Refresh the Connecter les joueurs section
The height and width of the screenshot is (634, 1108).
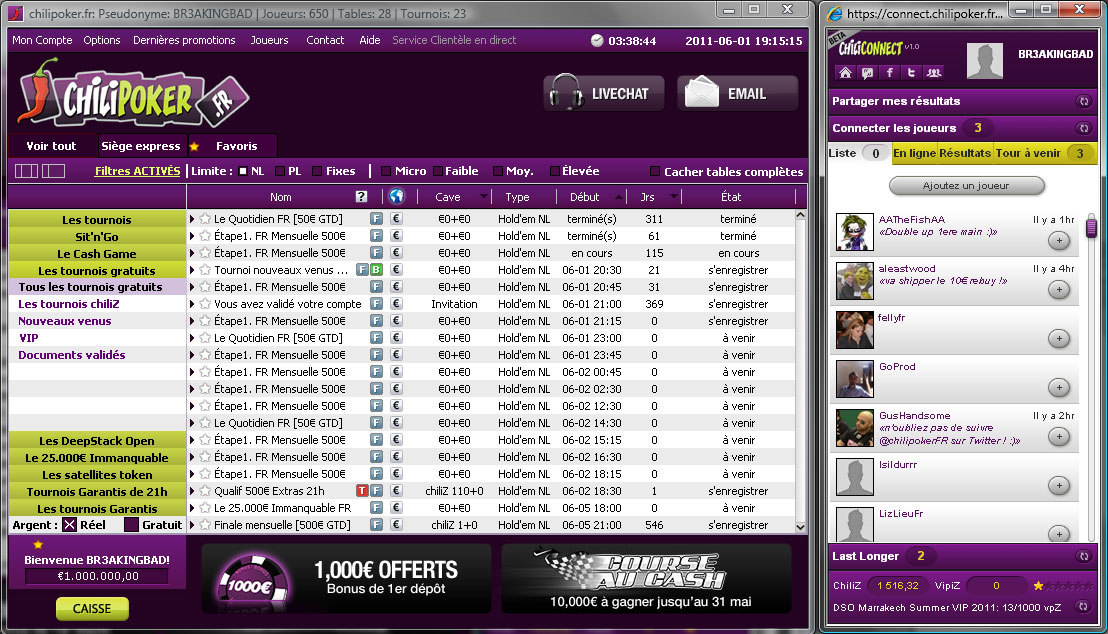[x=1083, y=128]
